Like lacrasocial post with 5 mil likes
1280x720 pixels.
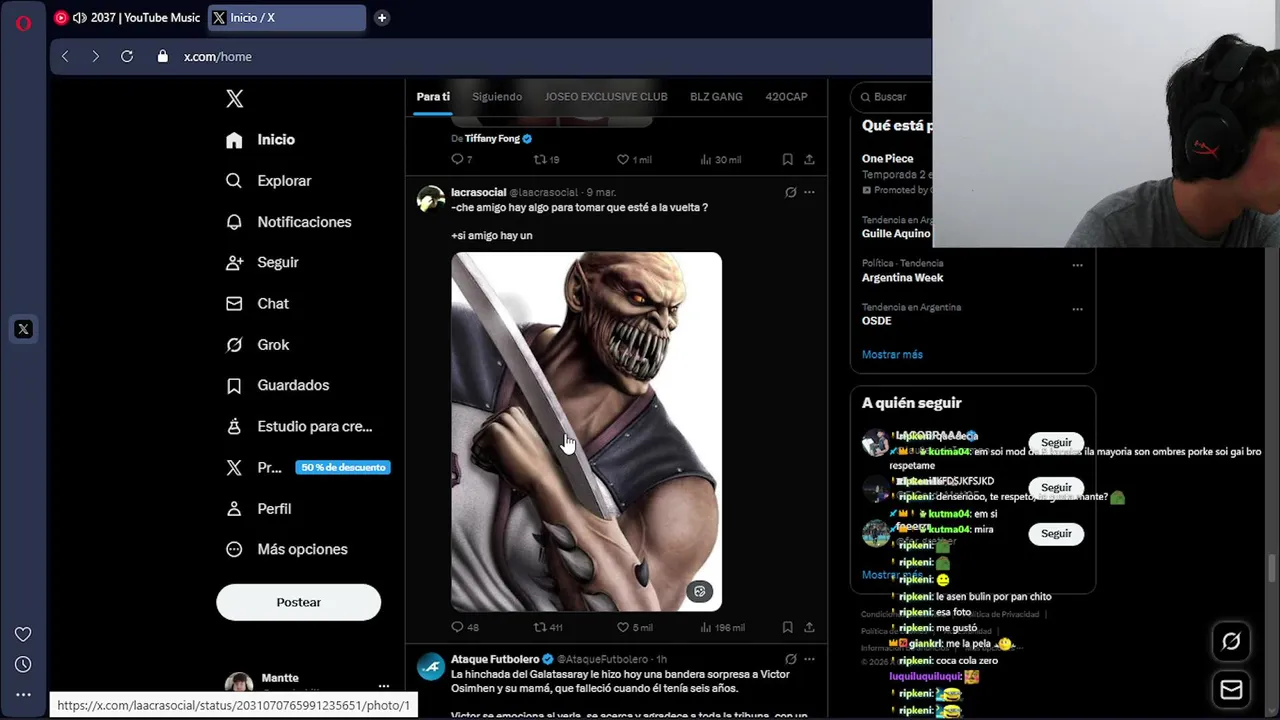click(633, 627)
